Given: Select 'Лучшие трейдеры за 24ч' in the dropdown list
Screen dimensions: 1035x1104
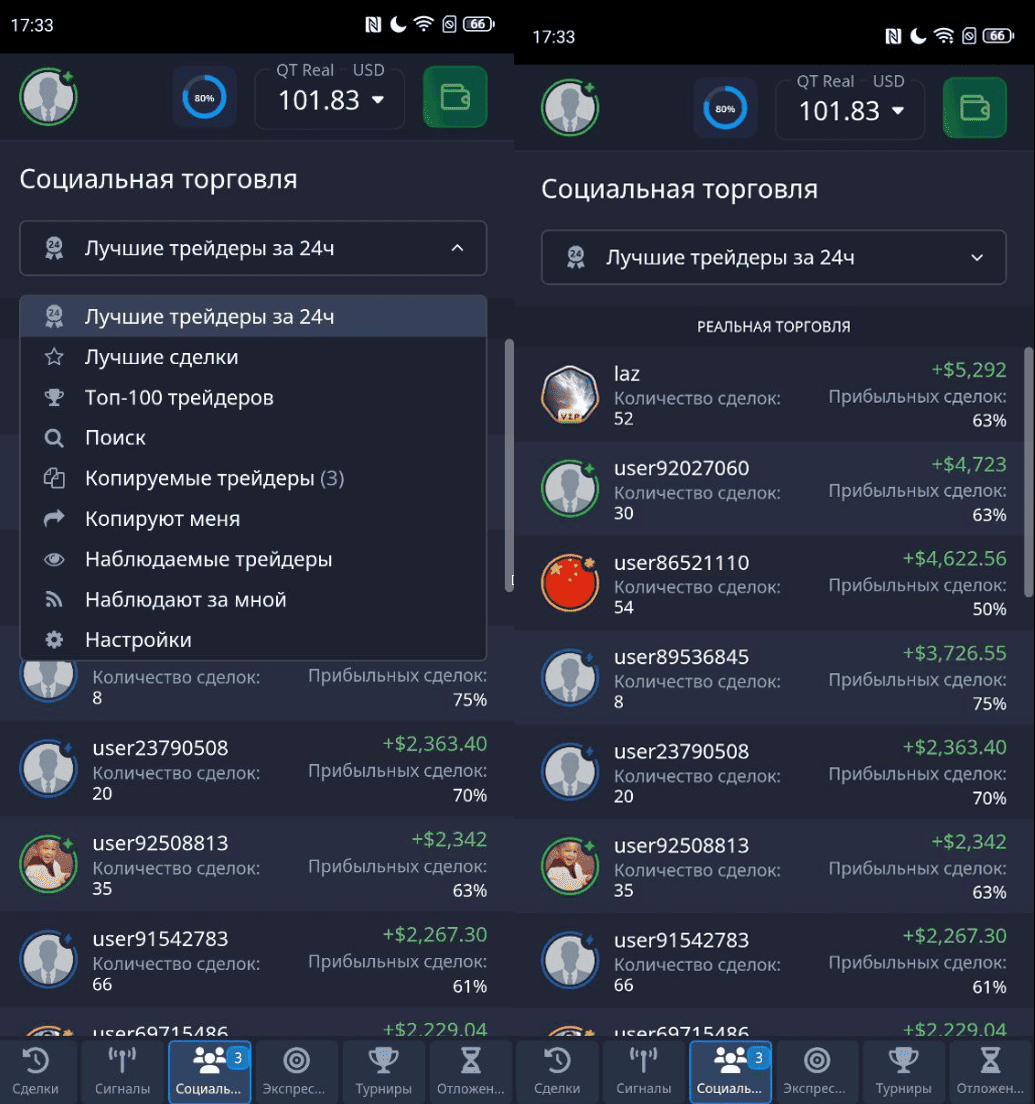Looking at the screenshot, I should [253, 317].
